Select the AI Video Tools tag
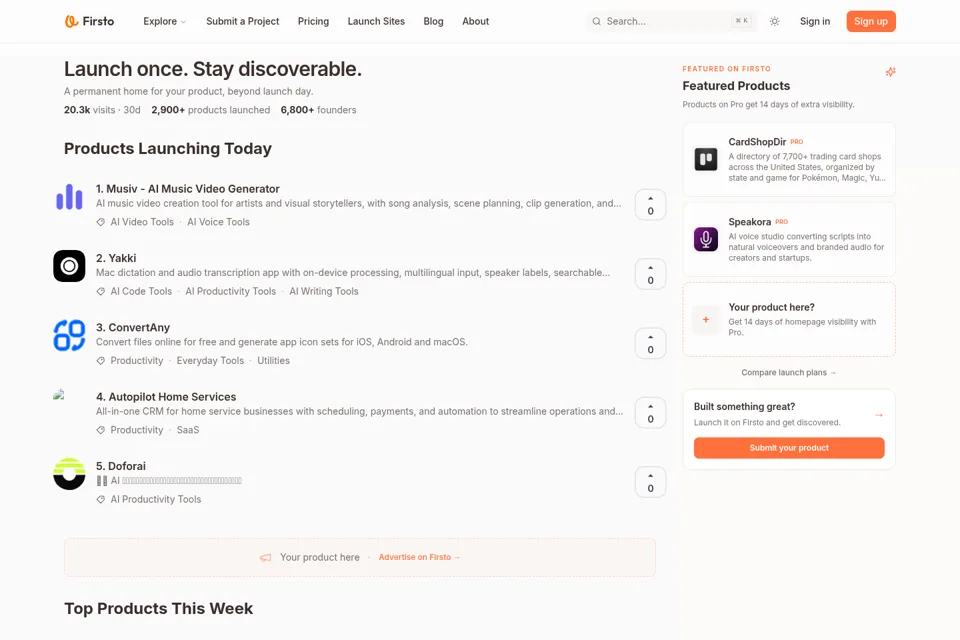Screen dimensions: 960x640 (x=141, y=222)
